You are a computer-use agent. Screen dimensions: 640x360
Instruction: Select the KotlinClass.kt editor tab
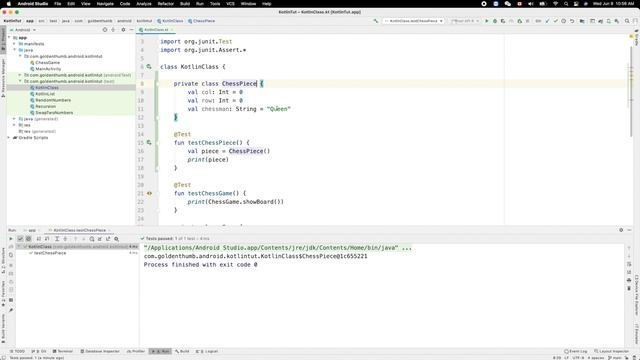156,30
